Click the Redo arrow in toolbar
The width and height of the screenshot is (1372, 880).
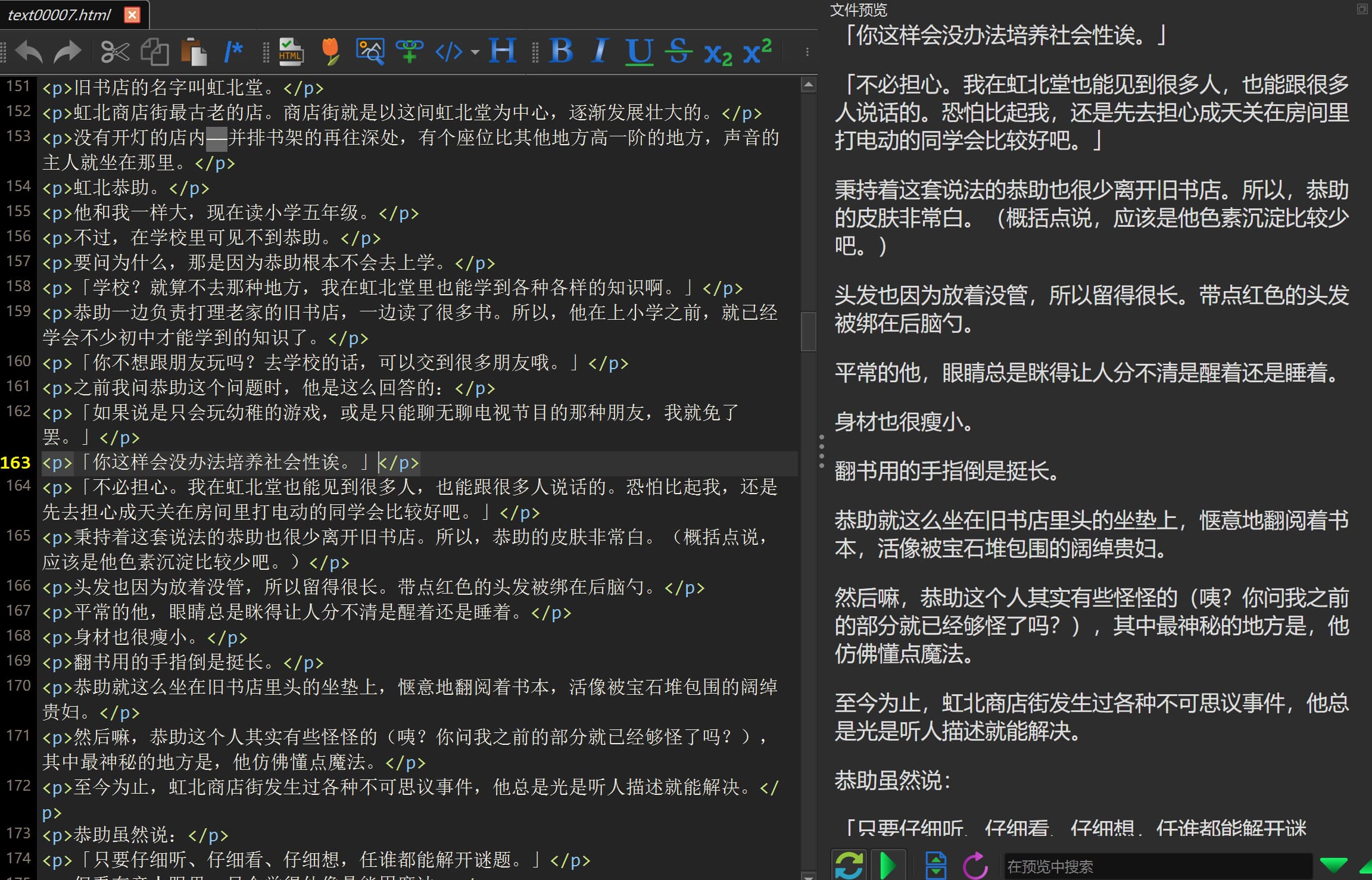(67, 52)
